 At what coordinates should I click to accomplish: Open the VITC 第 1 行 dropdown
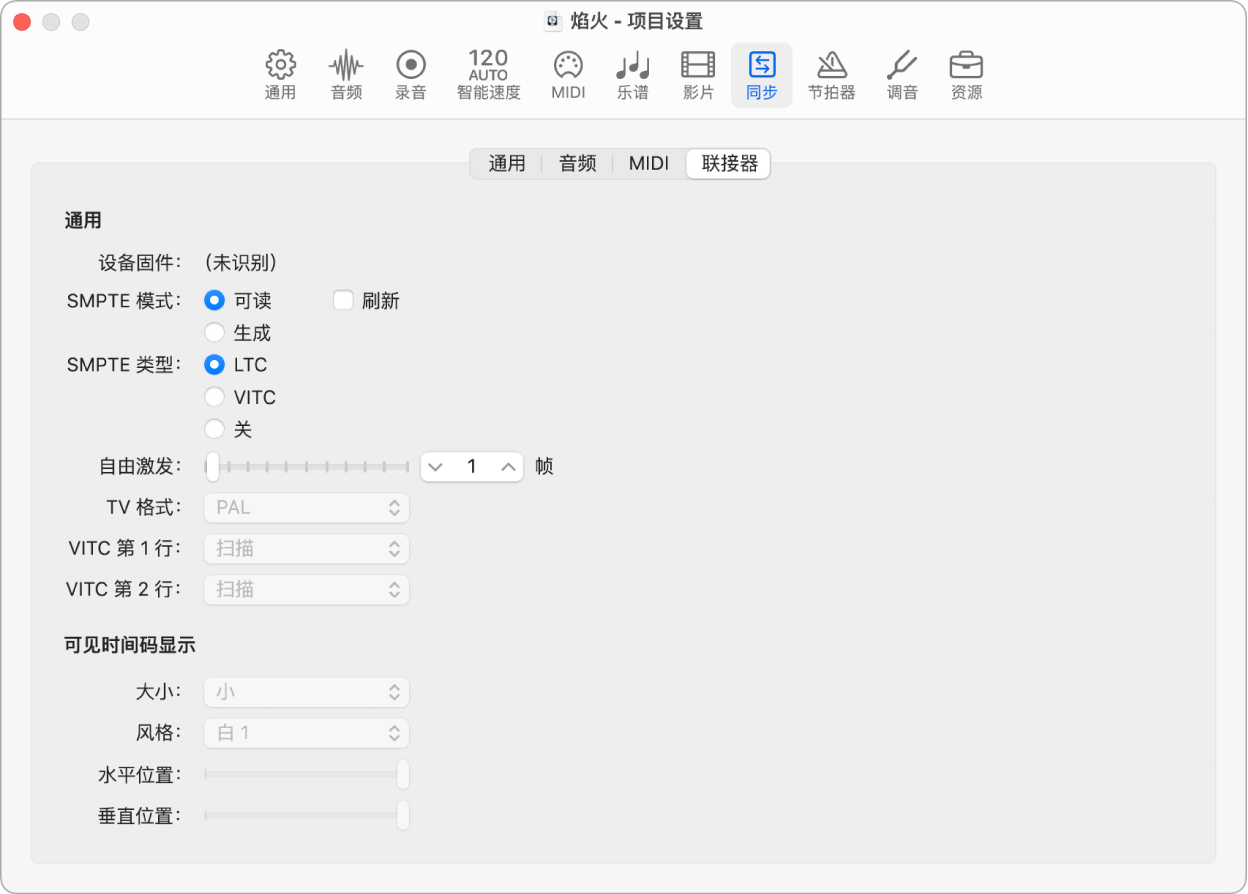(307, 548)
